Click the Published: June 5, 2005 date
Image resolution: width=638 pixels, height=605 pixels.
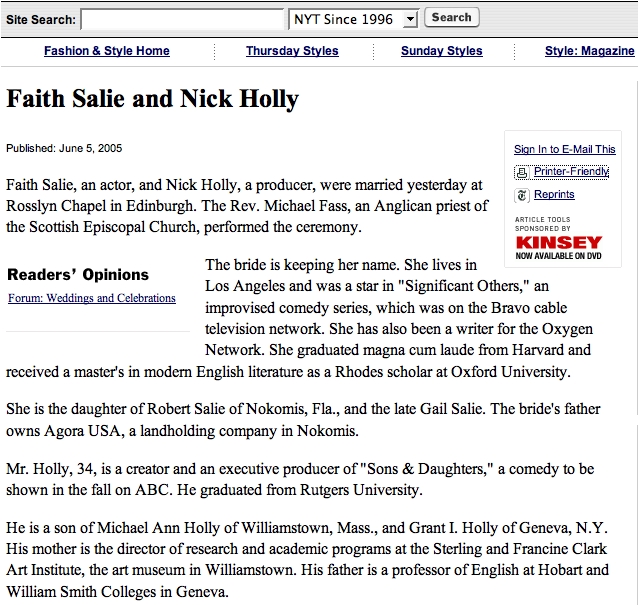[x=64, y=148]
